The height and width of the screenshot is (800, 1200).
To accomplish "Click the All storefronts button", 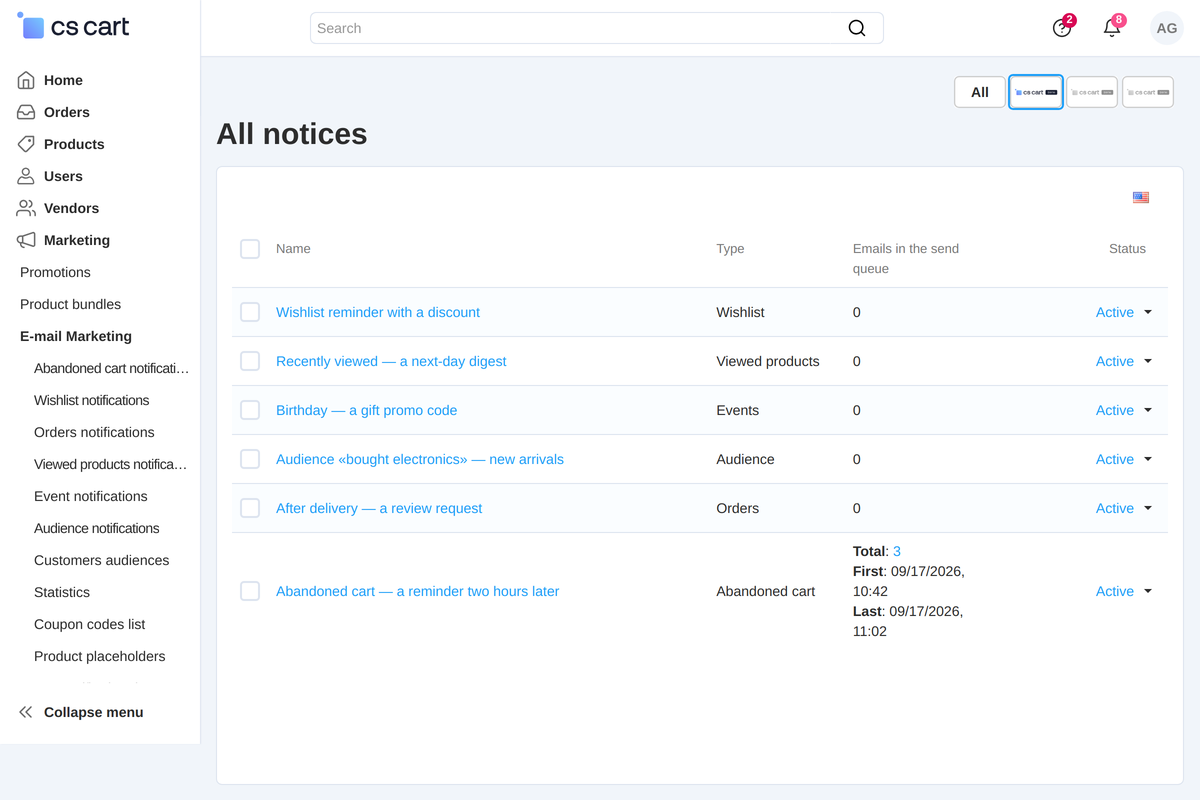I will pos(980,92).
